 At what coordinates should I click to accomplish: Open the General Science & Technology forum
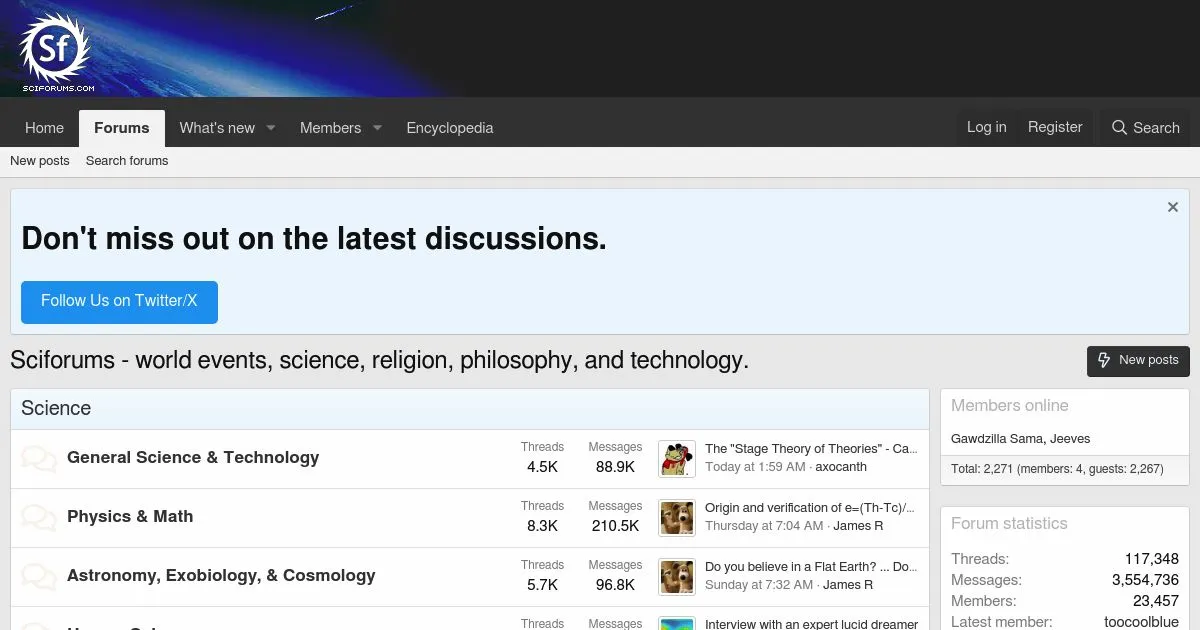coord(193,457)
